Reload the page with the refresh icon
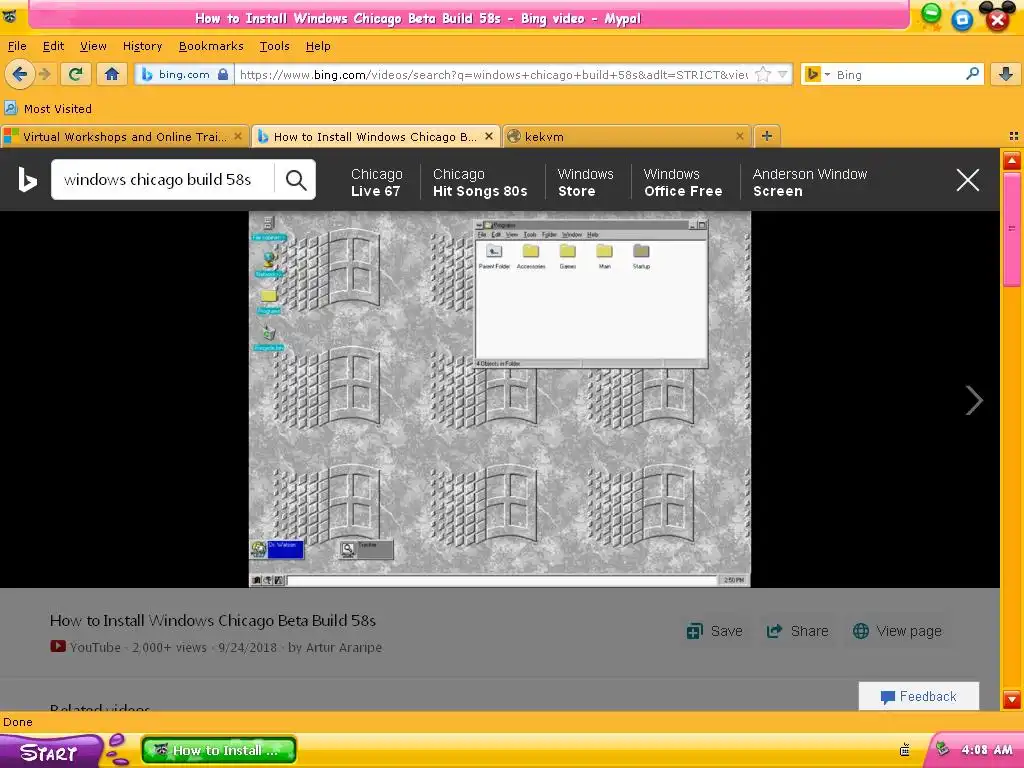The width and height of the screenshot is (1024, 768). pos(76,74)
